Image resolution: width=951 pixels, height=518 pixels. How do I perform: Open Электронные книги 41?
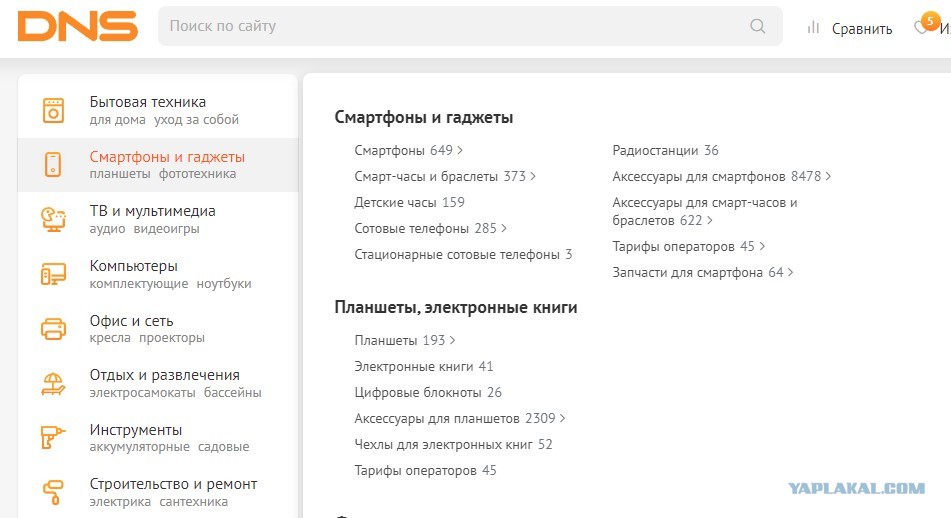423,366
